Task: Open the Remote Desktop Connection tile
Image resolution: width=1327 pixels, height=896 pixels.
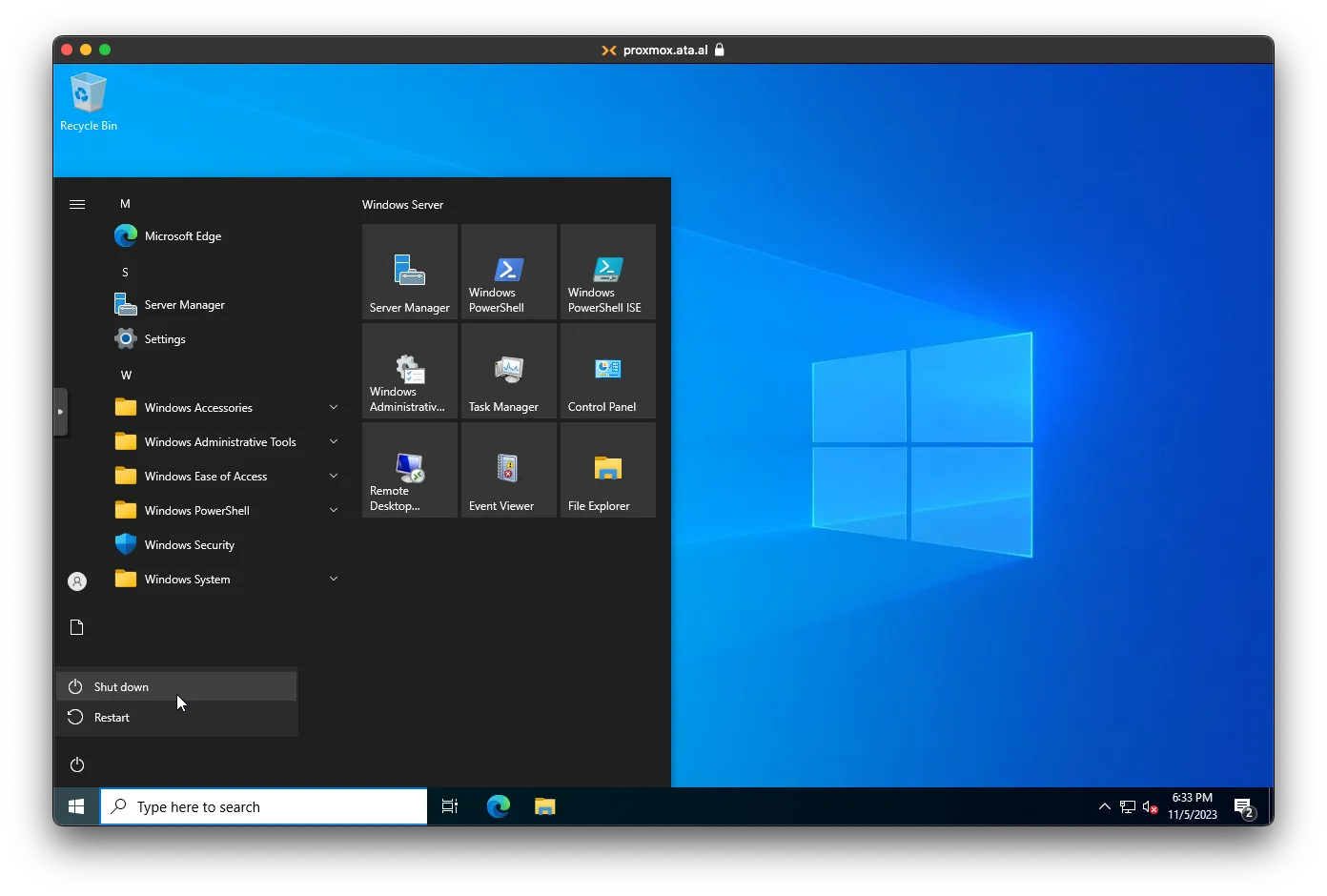Action: coord(410,470)
